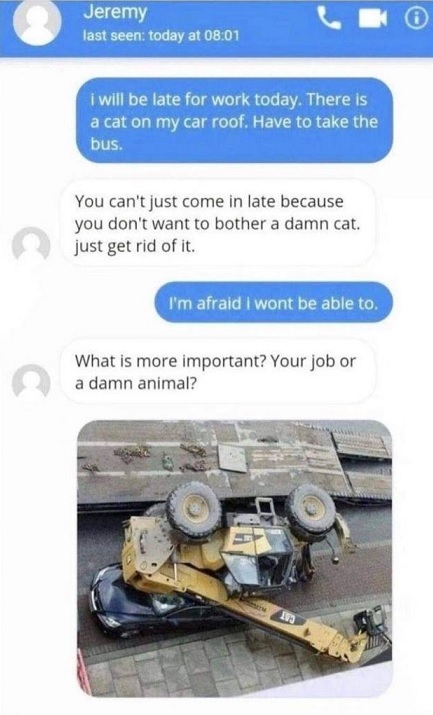This screenshot has width=433, height=715.
Task: Select the "I'm afraid I wont be able to" bubble
Action: pyautogui.click(x=273, y=302)
